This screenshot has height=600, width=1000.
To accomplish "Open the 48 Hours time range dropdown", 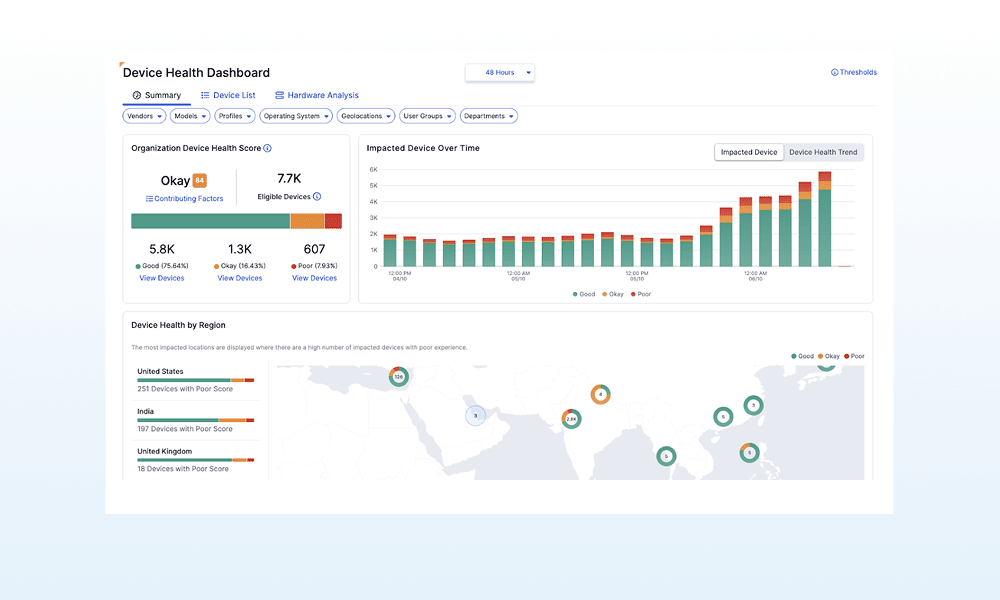I will click(500, 72).
